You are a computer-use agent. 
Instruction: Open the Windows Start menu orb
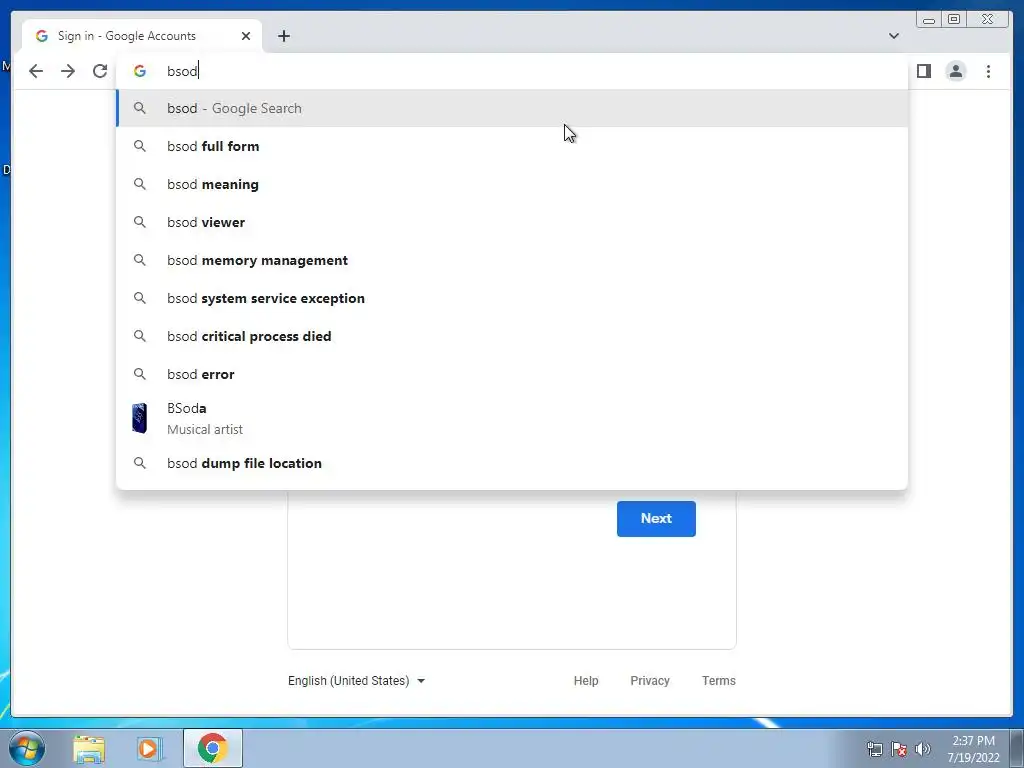click(27, 748)
